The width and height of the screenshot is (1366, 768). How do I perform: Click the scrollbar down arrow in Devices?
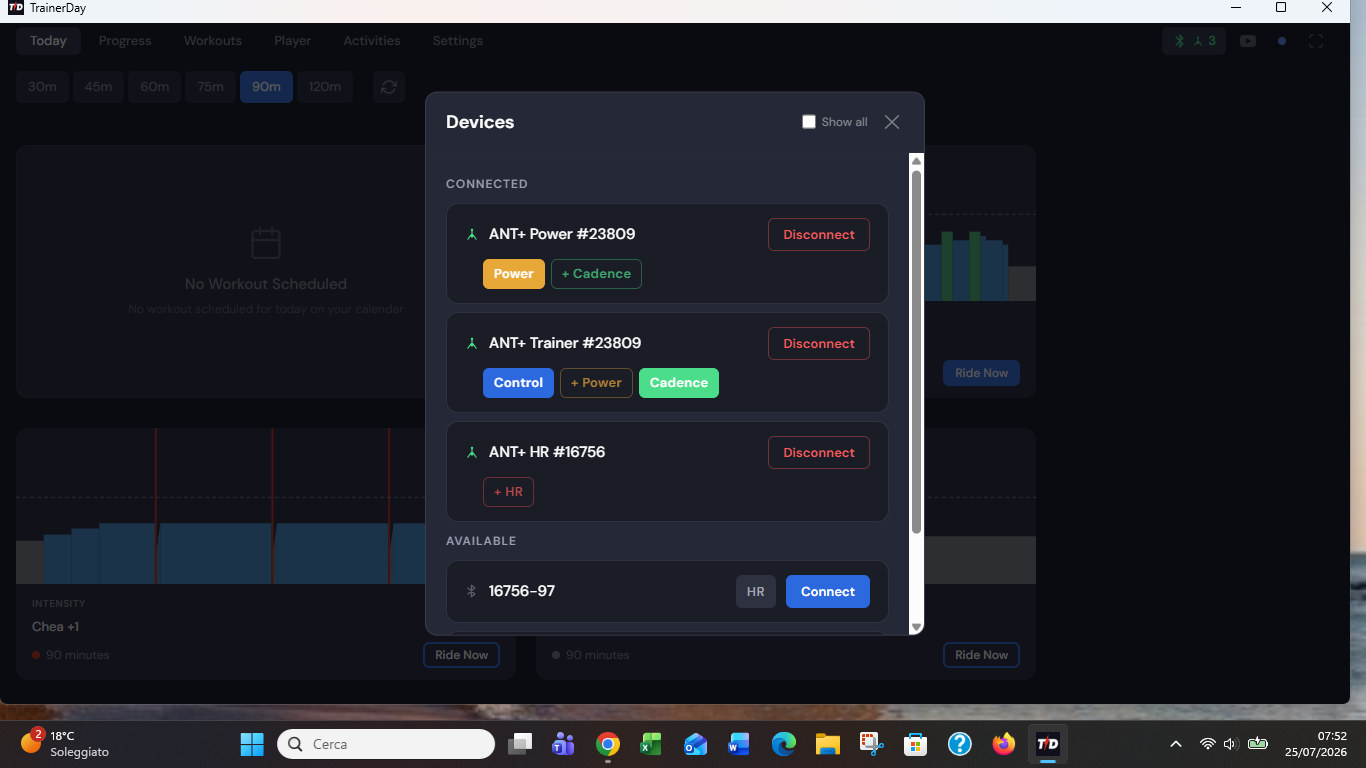click(x=916, y=627)
